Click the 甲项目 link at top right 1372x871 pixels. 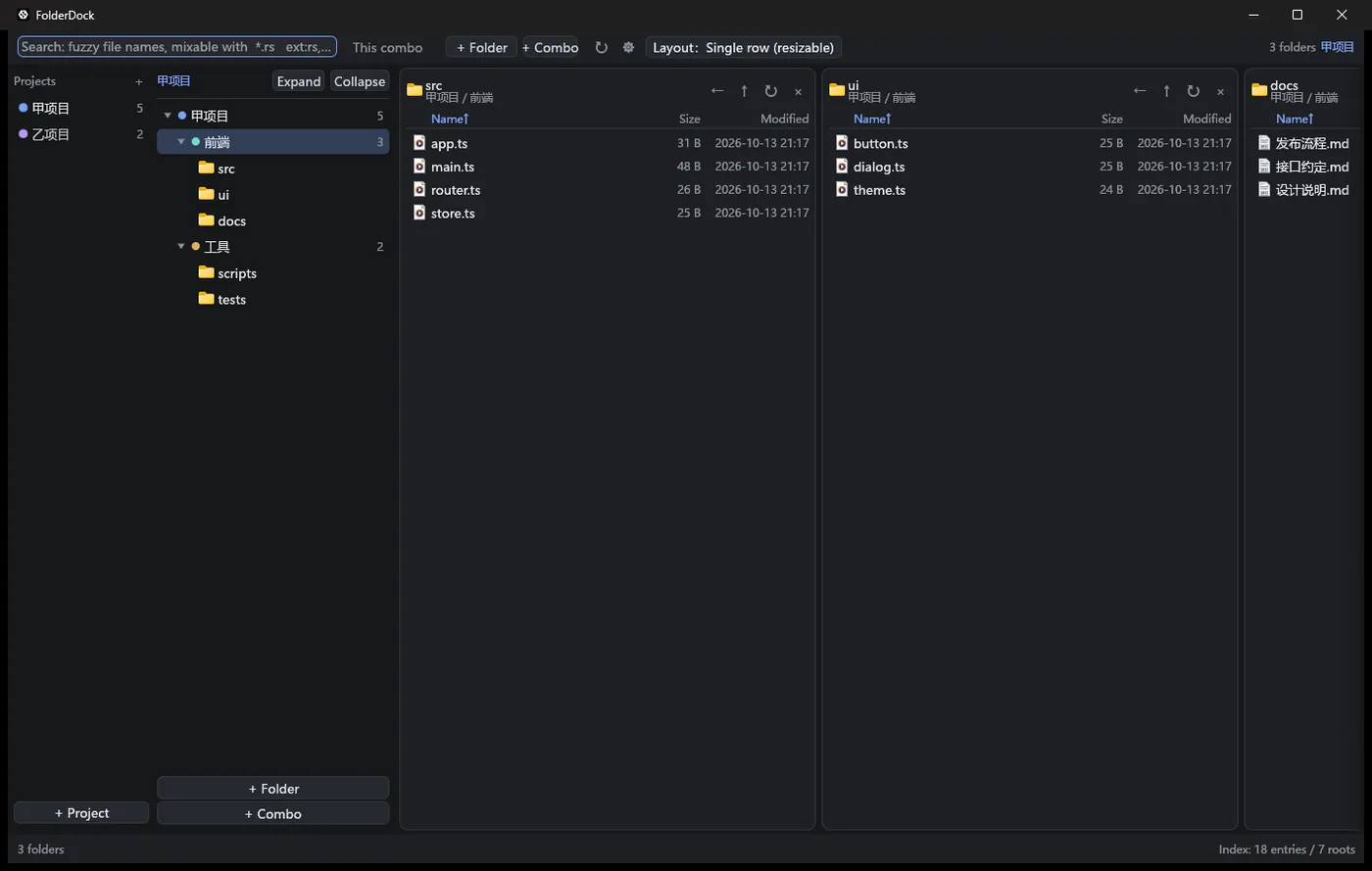[1338, 47]
